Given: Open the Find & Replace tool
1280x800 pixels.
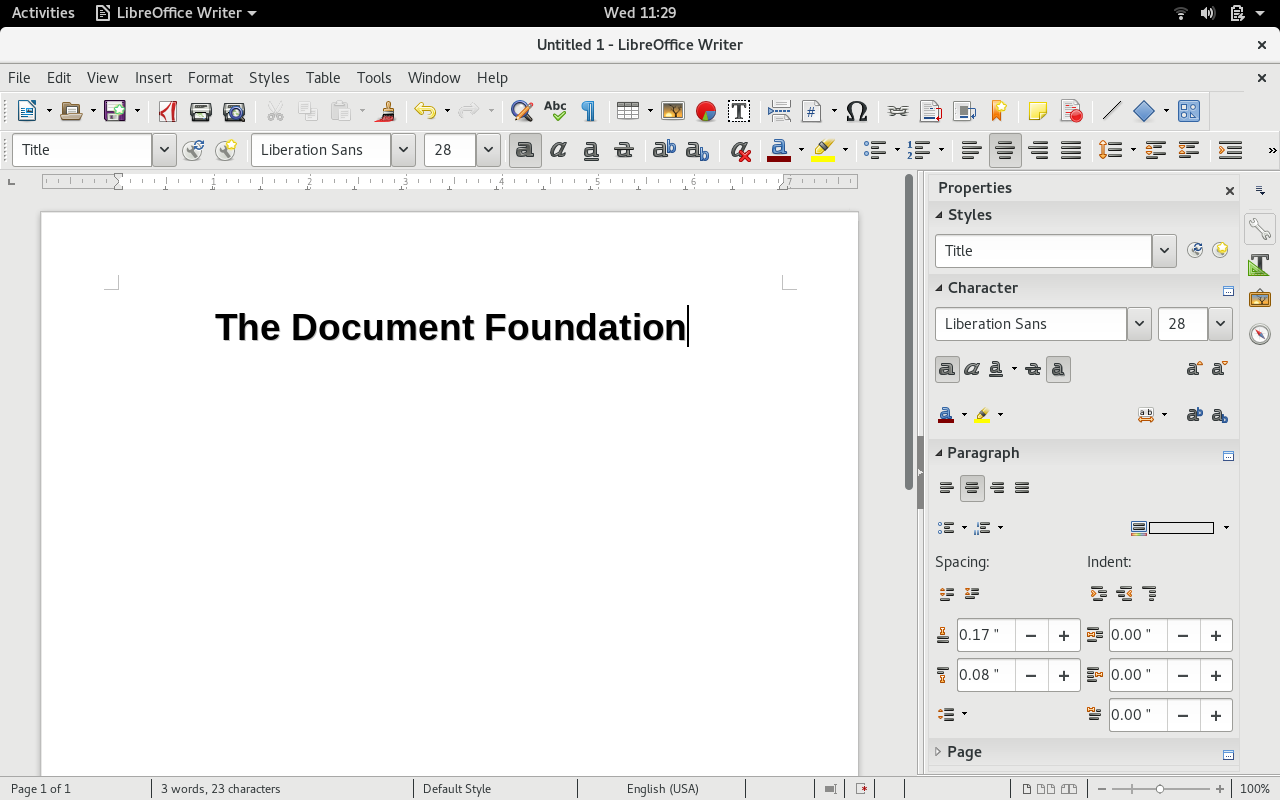Looking at the screenshot, I should point(521,111).
